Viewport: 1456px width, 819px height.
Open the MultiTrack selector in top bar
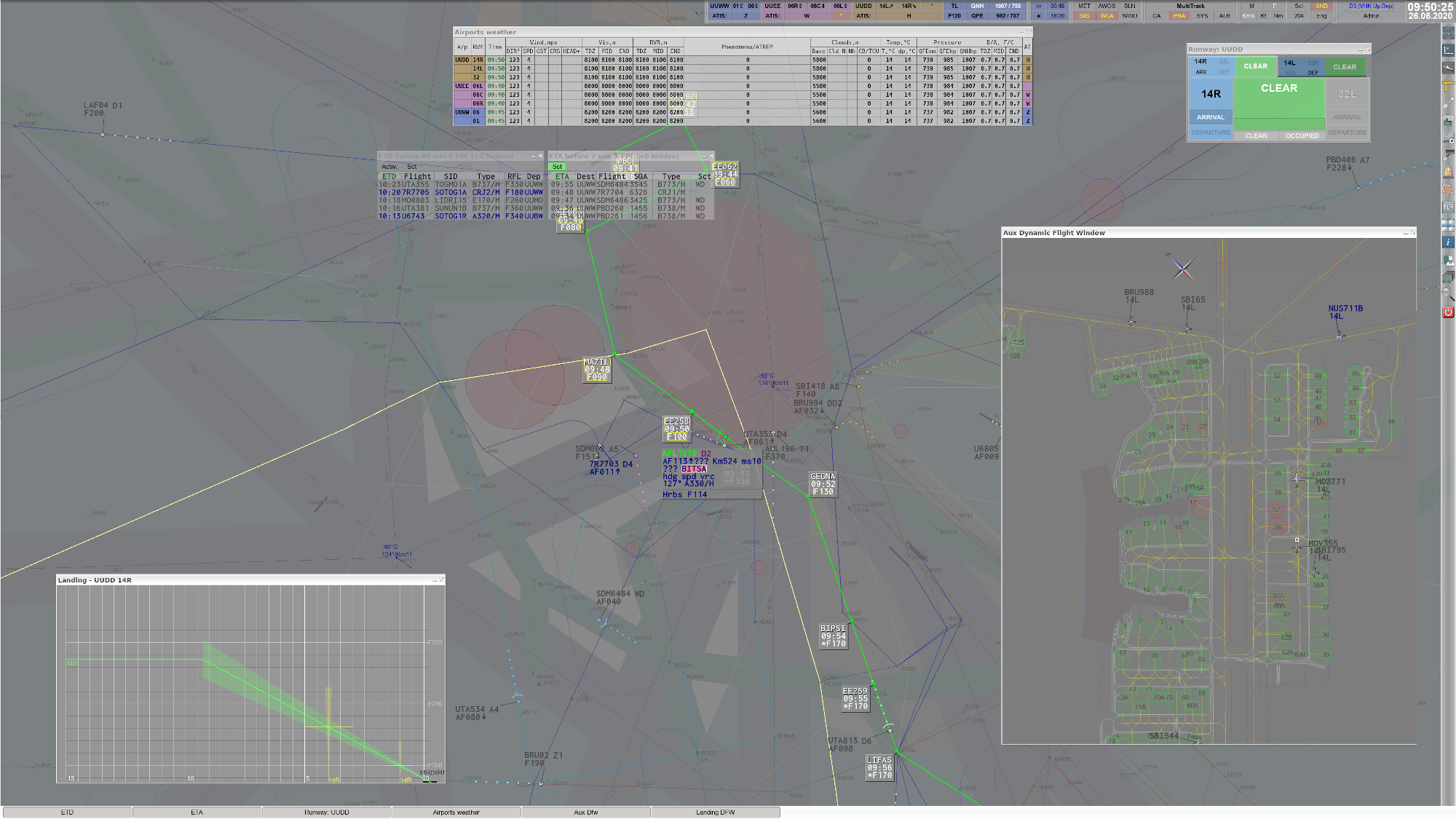pos(1190,6)
